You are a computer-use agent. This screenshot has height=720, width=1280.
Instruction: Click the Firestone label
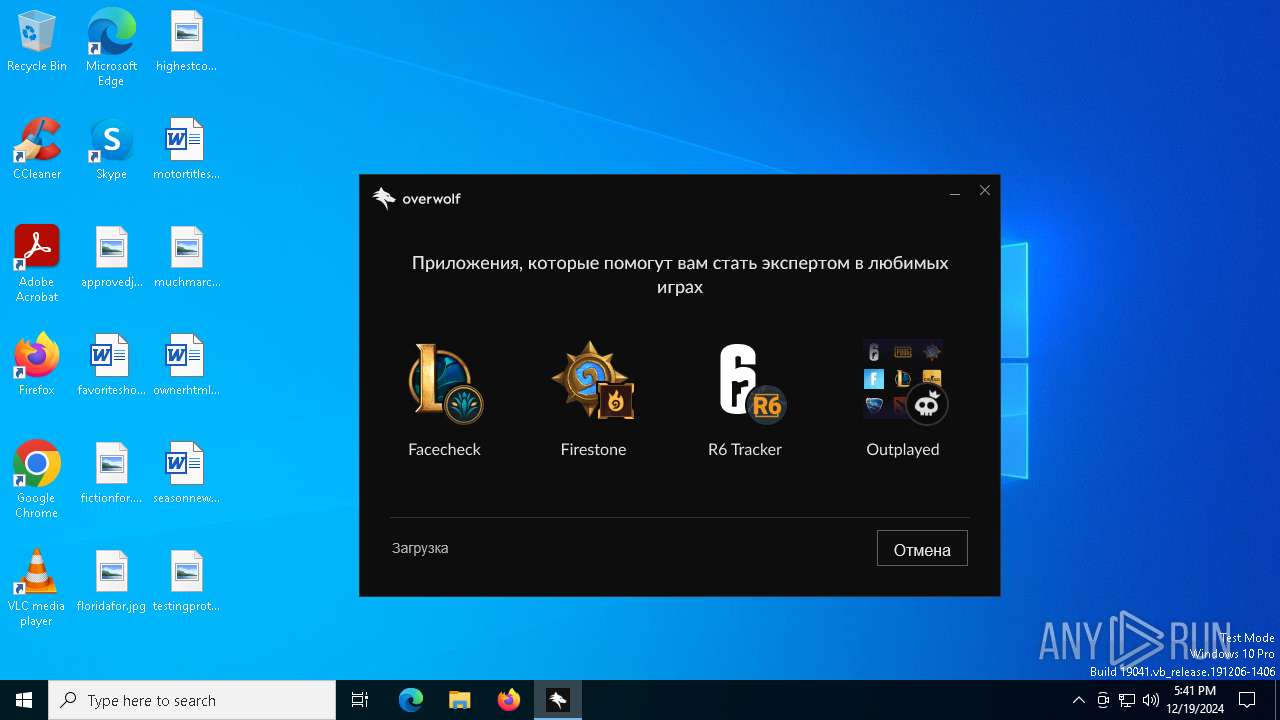[593, 450]
